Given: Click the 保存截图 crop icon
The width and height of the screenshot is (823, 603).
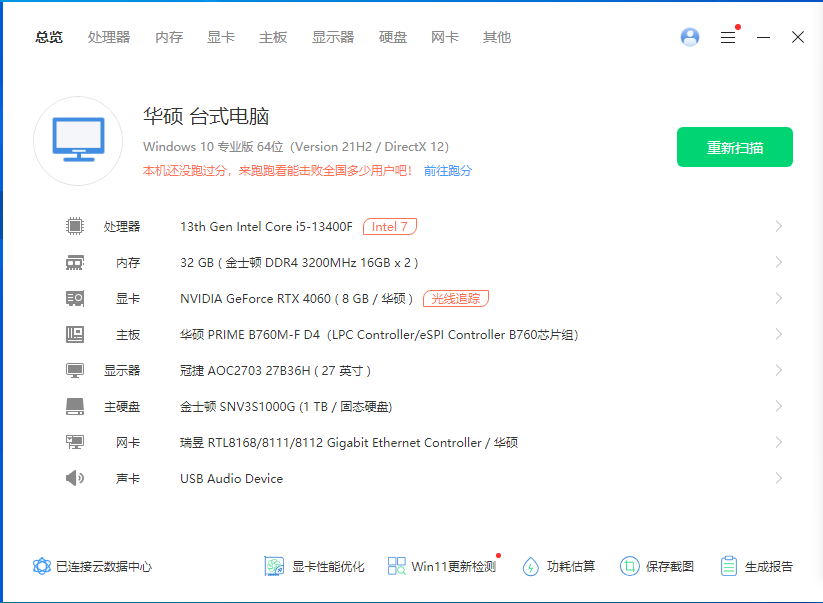Looking at the screenshot, I should [x=629, y=566].
